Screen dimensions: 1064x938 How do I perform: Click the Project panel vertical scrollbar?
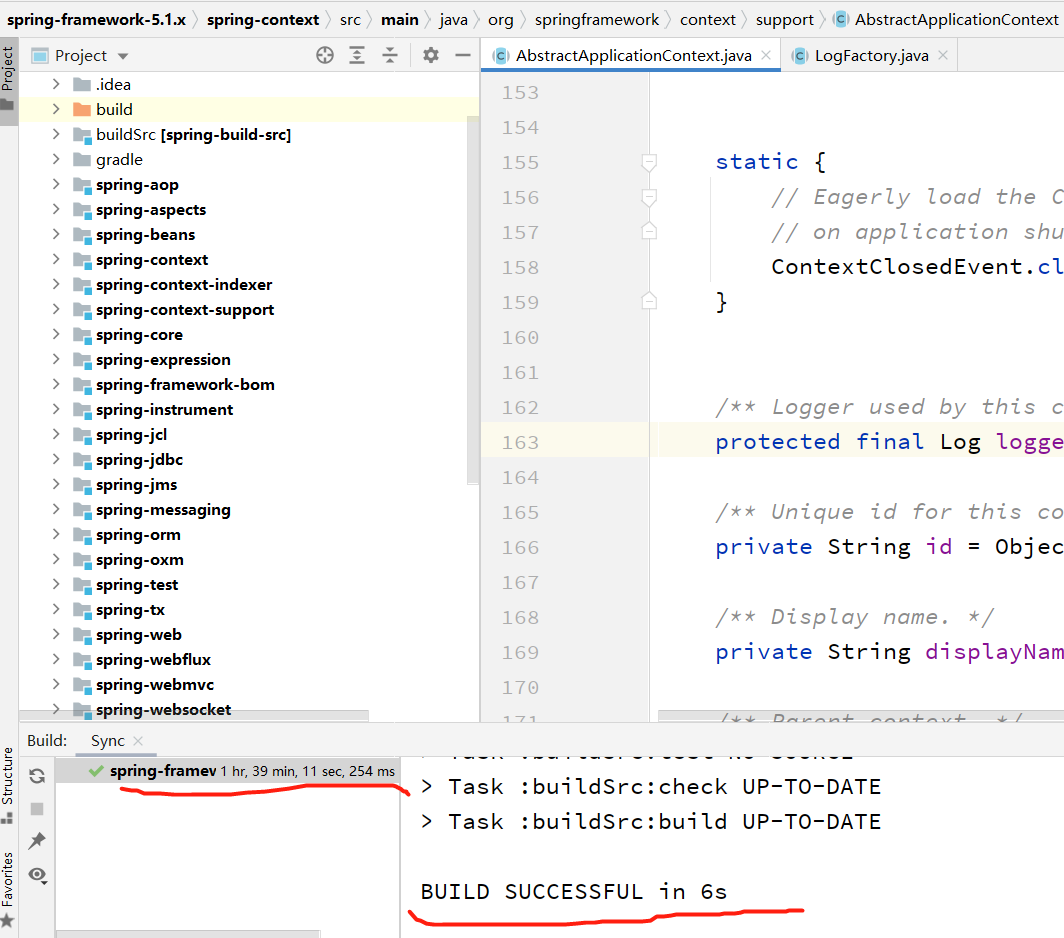tap(473, 300)
